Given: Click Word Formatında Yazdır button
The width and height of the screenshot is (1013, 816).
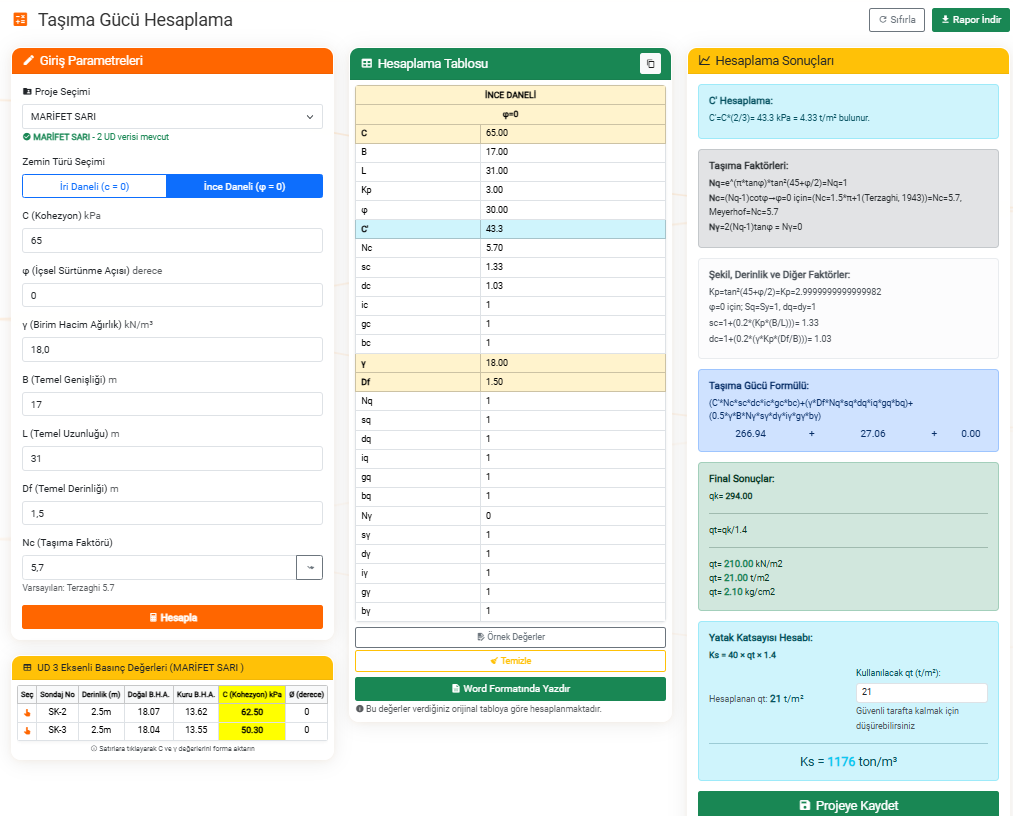Looking at the screenshot, I should [x=510, y=689].
